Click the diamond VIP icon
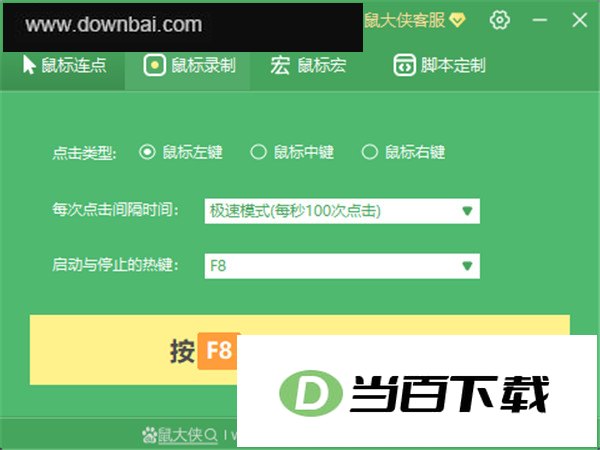This screenshot has width=600, height=450. click(457, 20)
